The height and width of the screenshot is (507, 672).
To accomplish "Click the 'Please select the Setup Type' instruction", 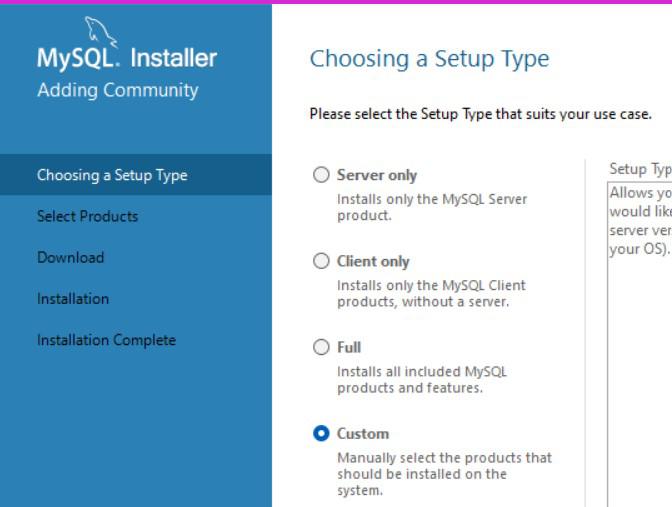I will [480, 114].
